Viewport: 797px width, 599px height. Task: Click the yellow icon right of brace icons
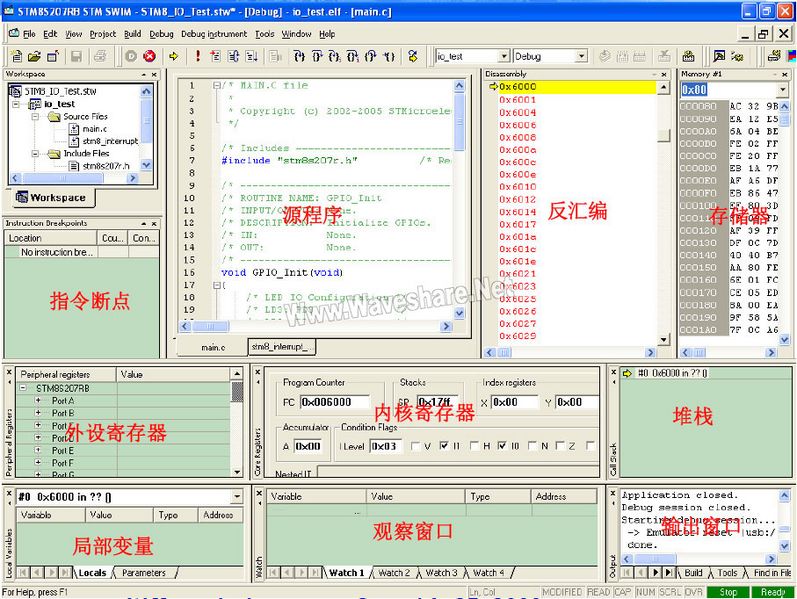pos(413,56)
